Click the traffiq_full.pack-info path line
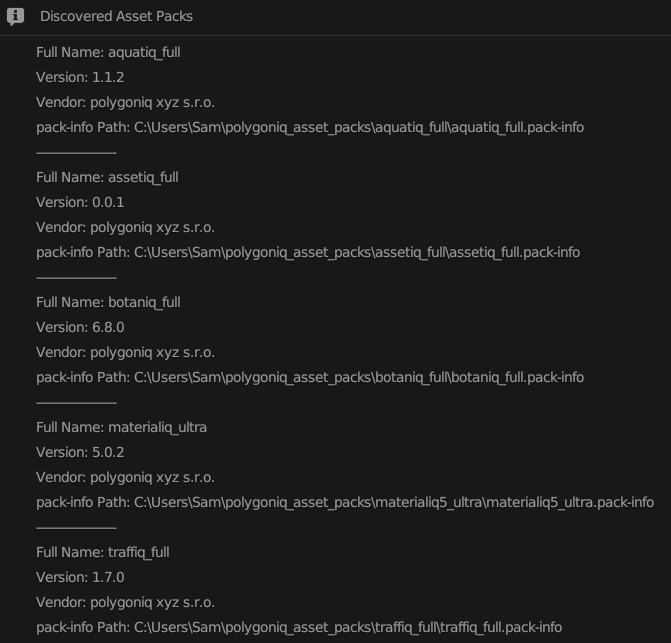This screenshot has height=643, width=671. (x=299, y=627)
